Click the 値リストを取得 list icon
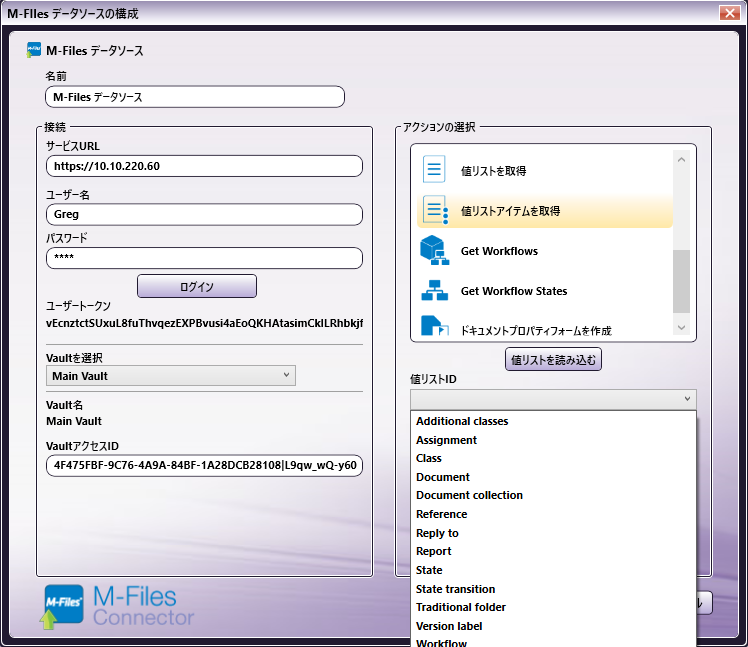The height and width of the screenshot is (647, 748). click(434, 169)
